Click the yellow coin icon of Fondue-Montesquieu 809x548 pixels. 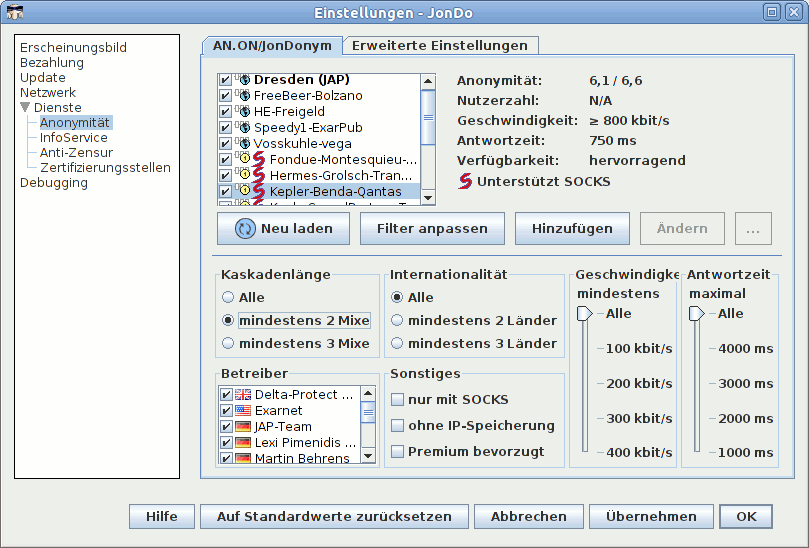point(245,159)
